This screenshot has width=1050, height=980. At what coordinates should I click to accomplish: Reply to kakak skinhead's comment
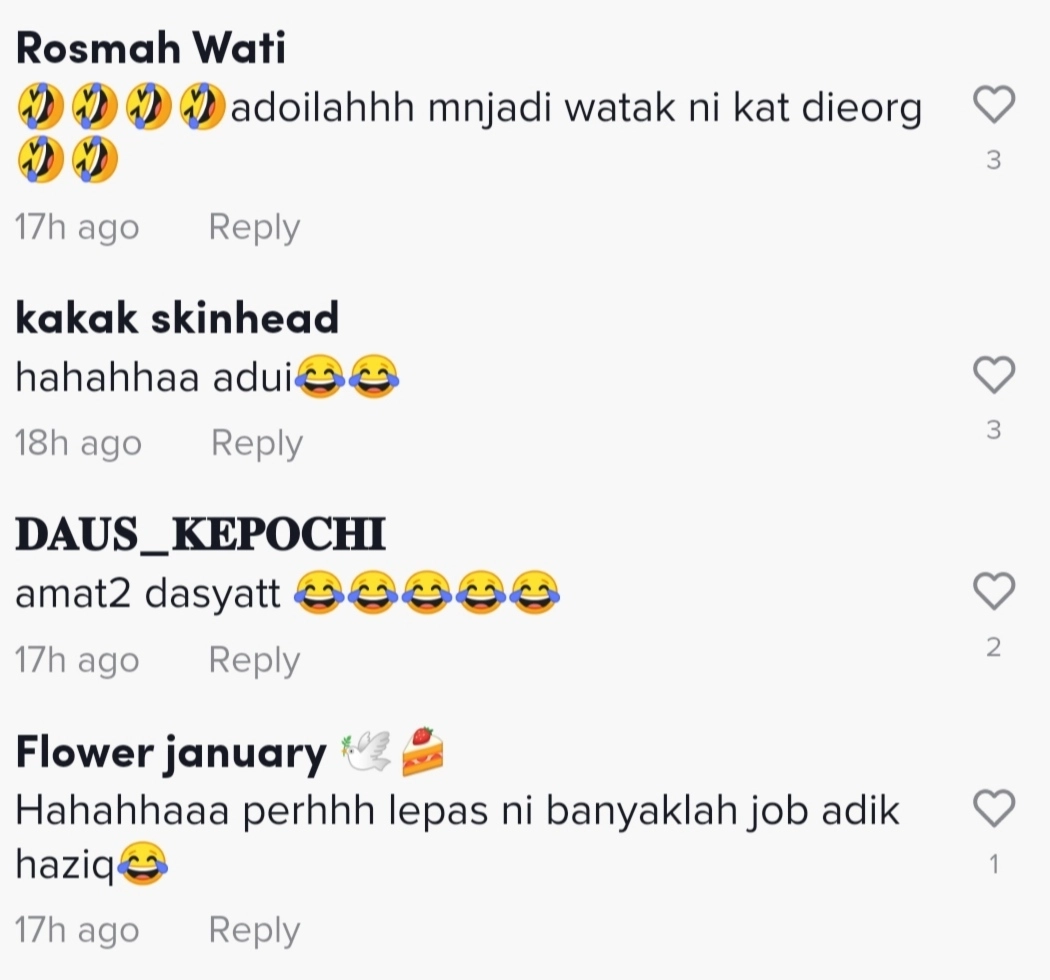click(257, 443)
